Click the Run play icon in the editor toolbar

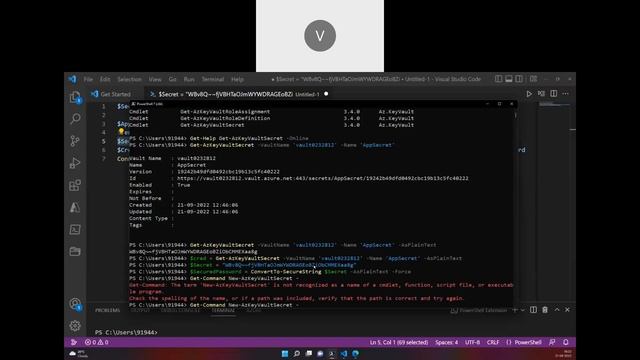point(529,94)
